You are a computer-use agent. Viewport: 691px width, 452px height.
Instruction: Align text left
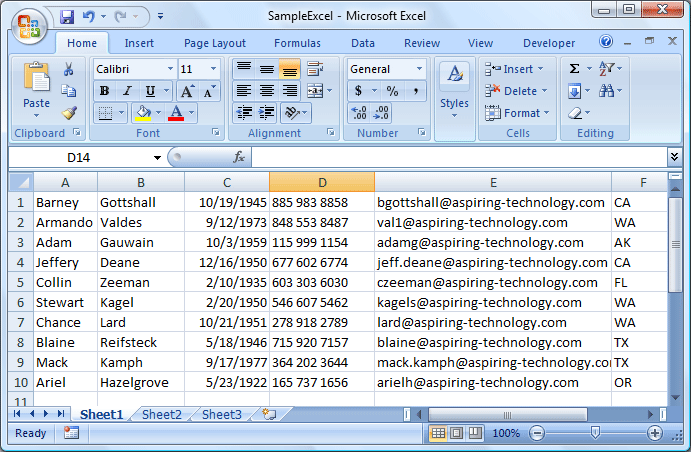coord(244,91)
